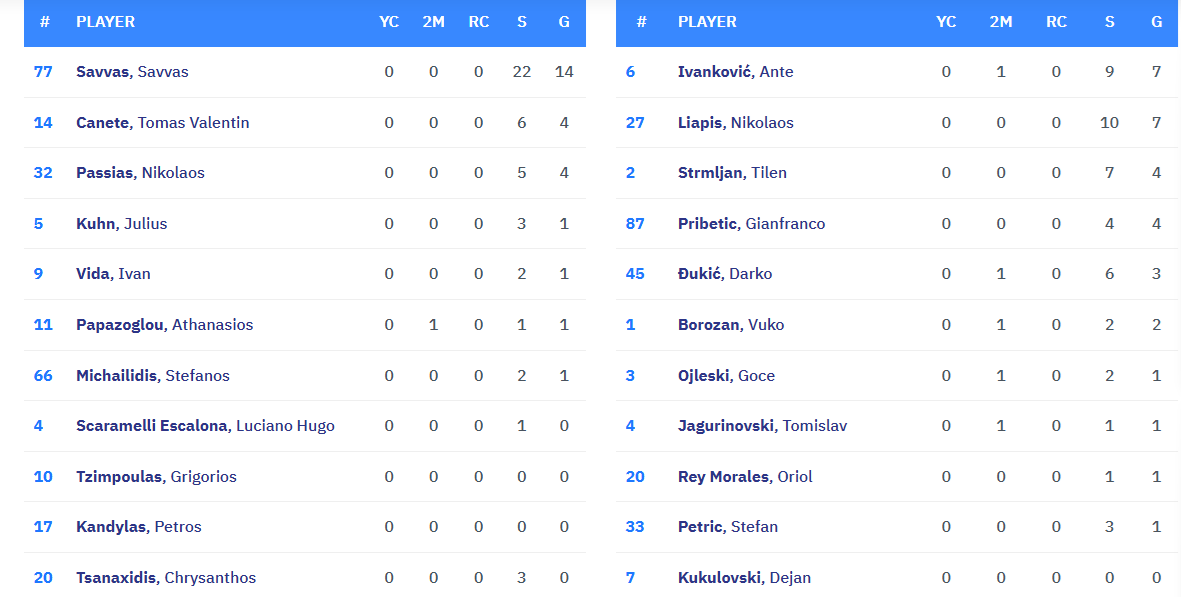The width and height of the screenshot is (1181, 597).
Task: Select Pribetic, Gianfranco player name
Action: 751,224
